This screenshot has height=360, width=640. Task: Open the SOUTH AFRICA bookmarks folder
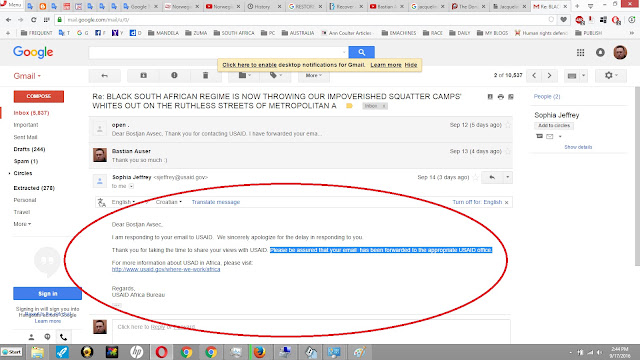tap(234, 33)
